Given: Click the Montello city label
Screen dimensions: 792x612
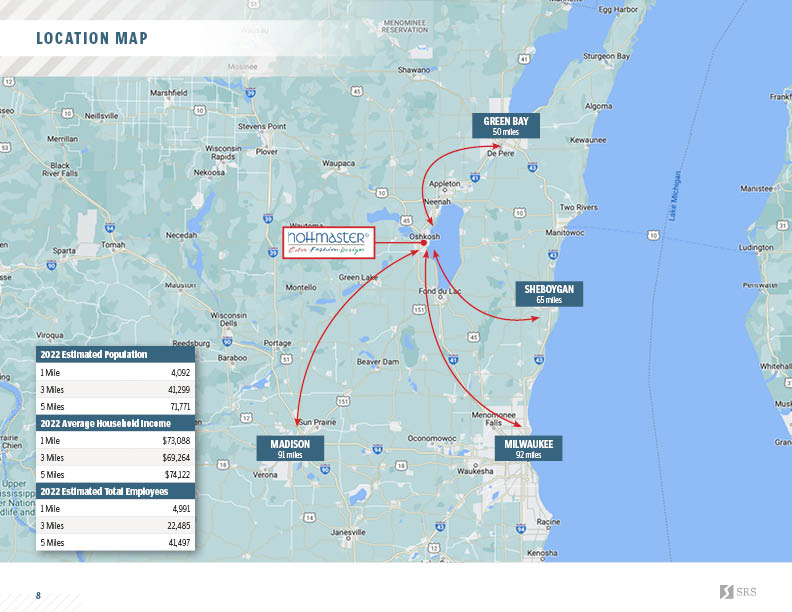Looking at the screenshot, I should 301,287.
